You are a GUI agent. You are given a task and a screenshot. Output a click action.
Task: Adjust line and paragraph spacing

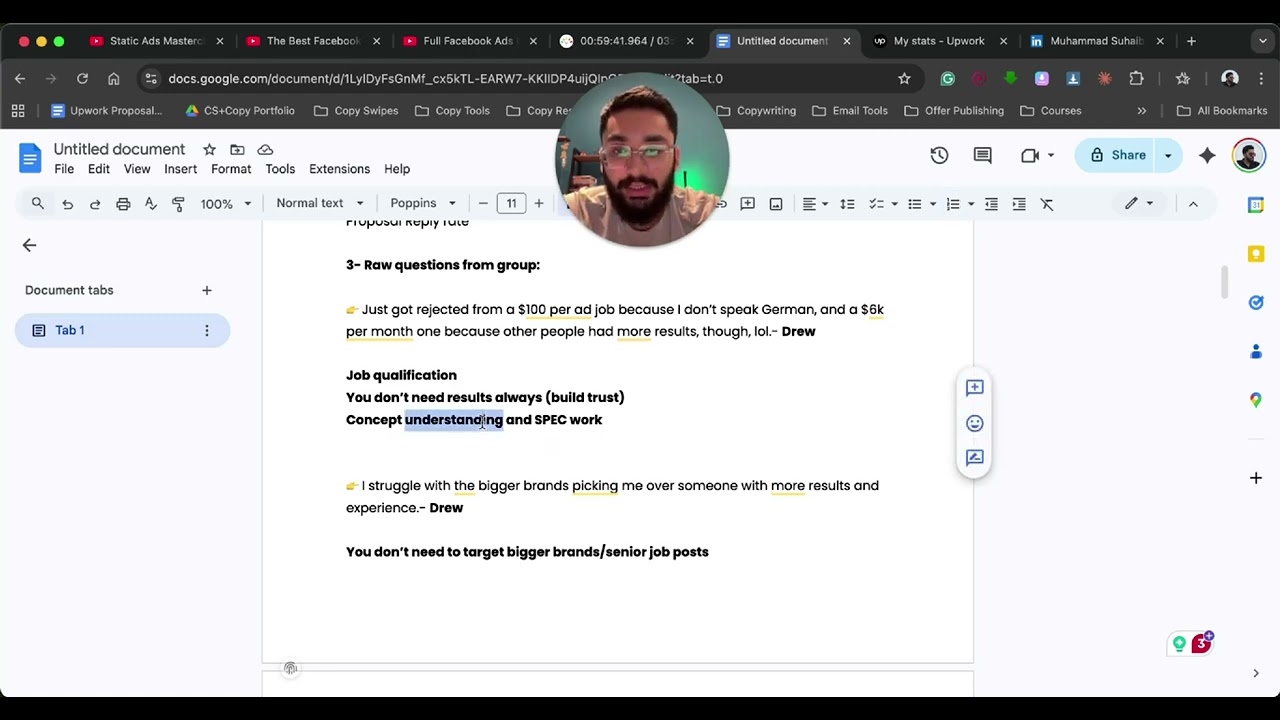(847, 203)
